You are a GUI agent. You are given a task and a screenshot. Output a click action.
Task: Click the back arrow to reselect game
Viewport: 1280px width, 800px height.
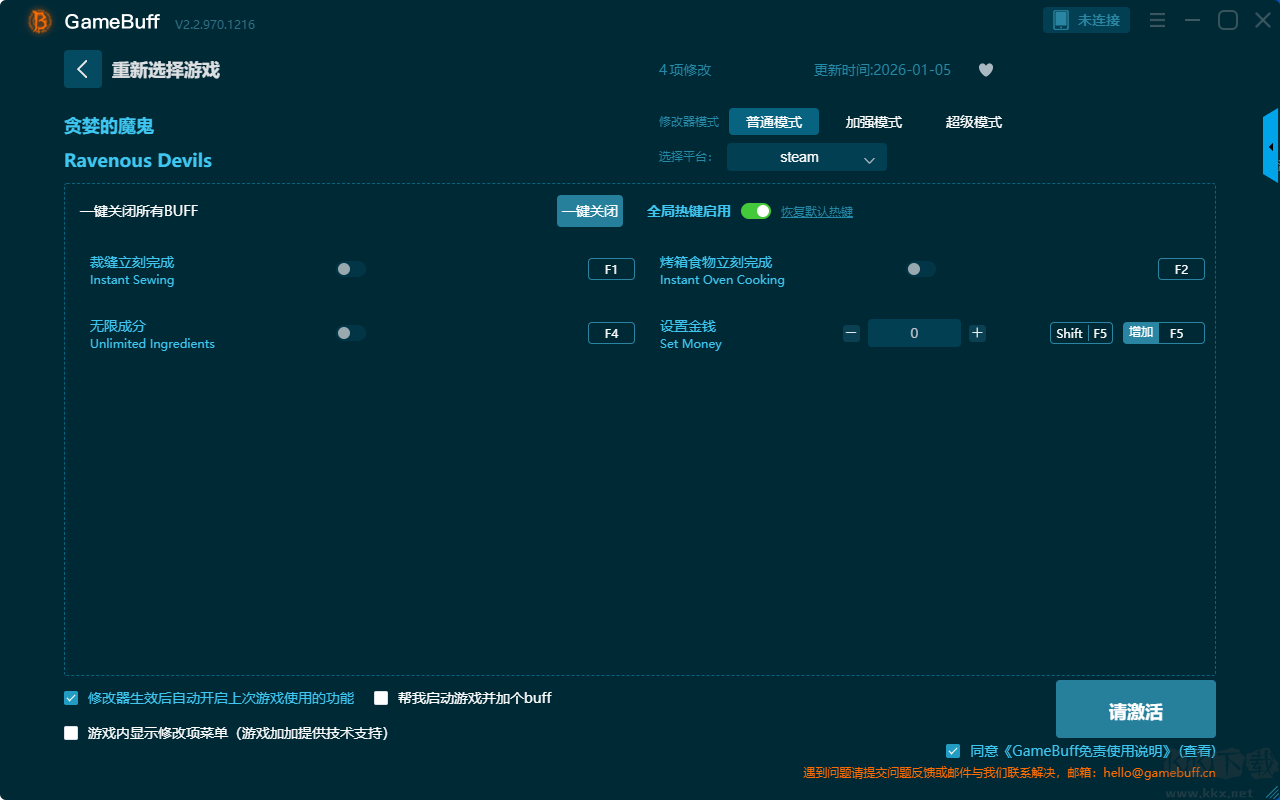coord(83,69)
